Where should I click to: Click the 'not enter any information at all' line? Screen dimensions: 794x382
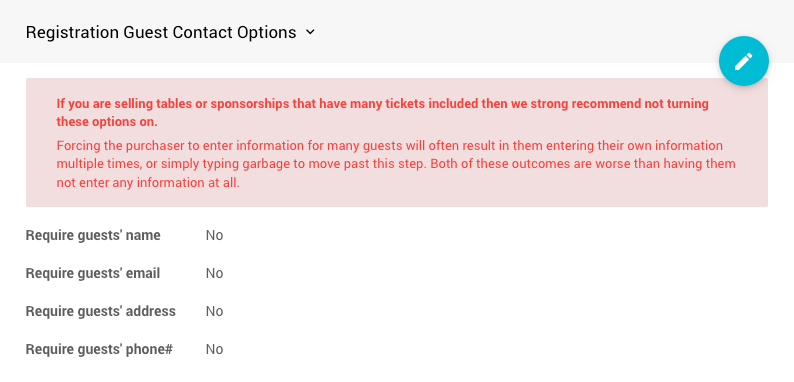tap(148, 183)
